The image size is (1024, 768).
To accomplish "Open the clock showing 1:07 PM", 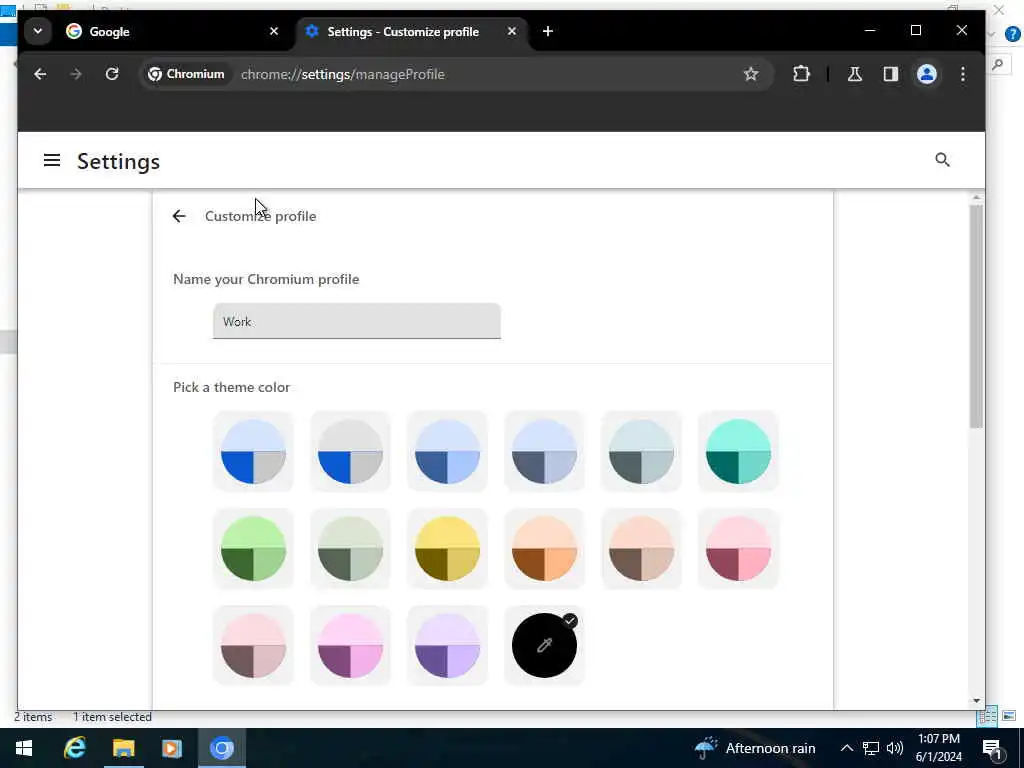I will (x=939, y=748).
